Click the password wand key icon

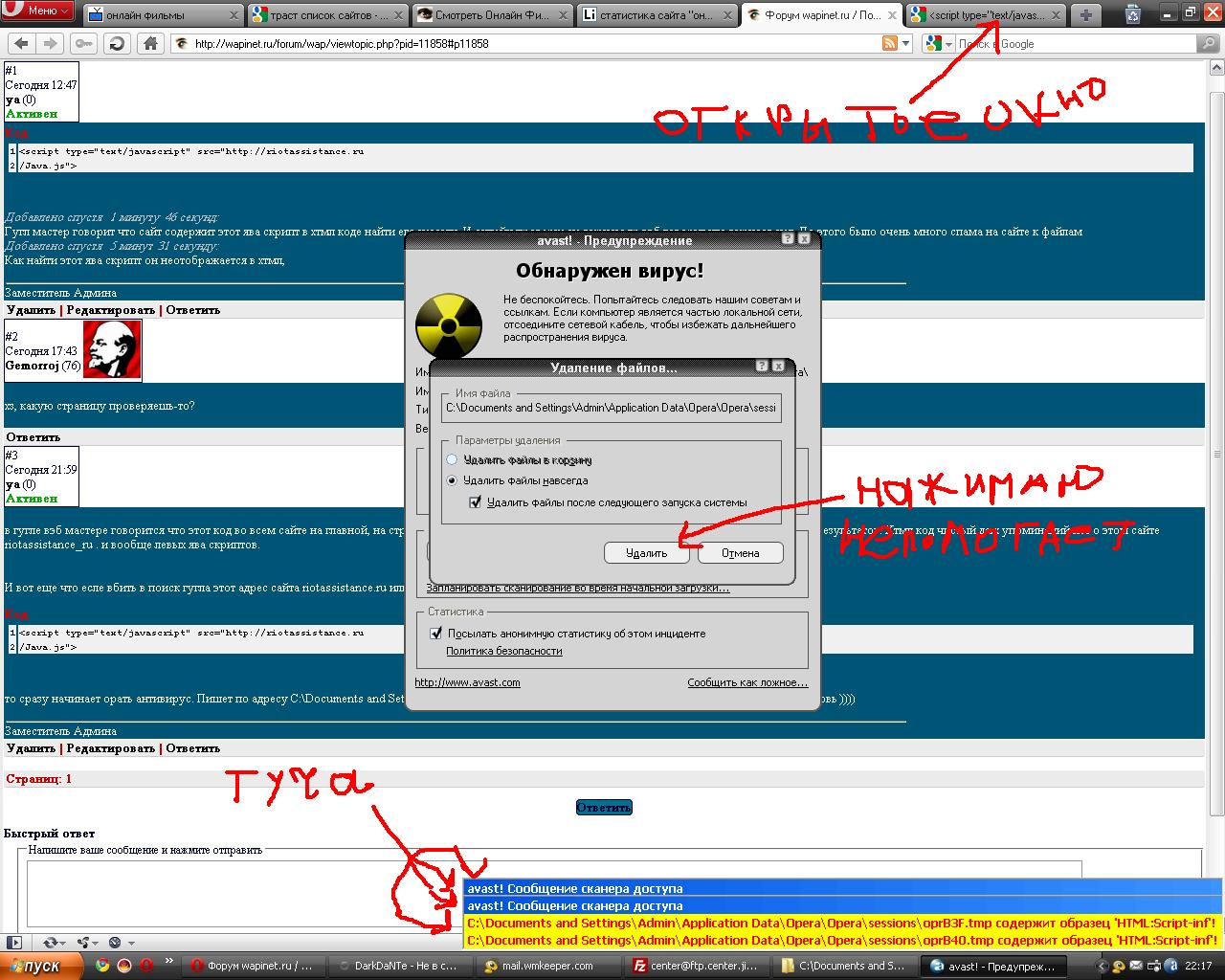click(x=83, y=43)
